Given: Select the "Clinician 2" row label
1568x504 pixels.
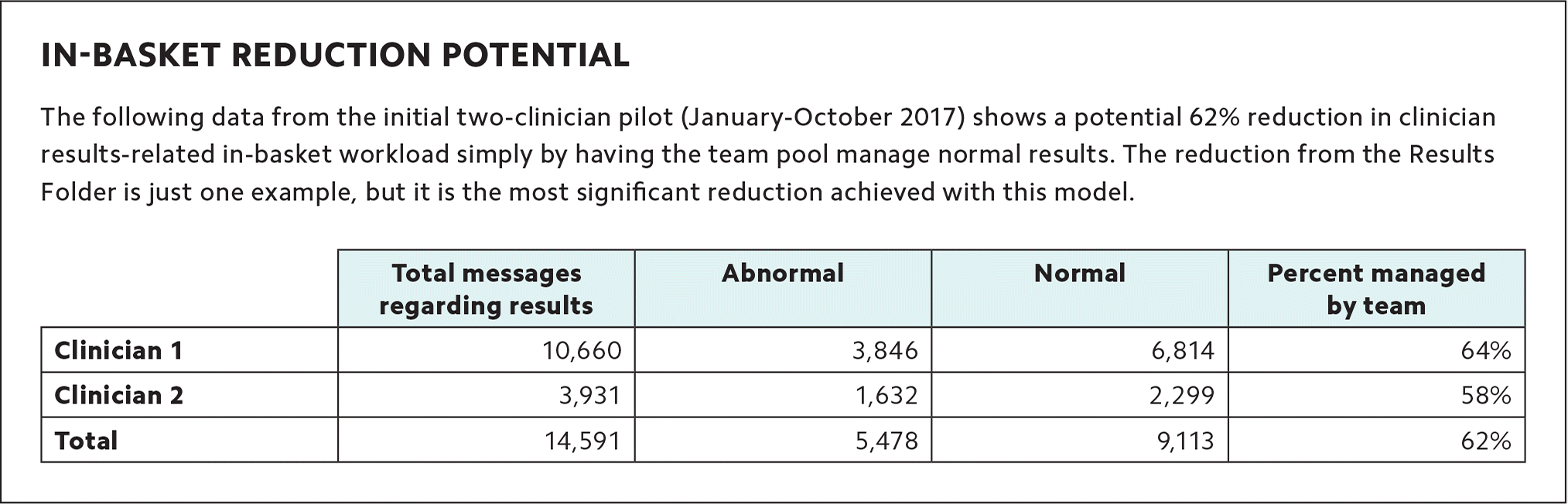Looking at the screenshot, I should pyautogui.click(x=119, y=396).
